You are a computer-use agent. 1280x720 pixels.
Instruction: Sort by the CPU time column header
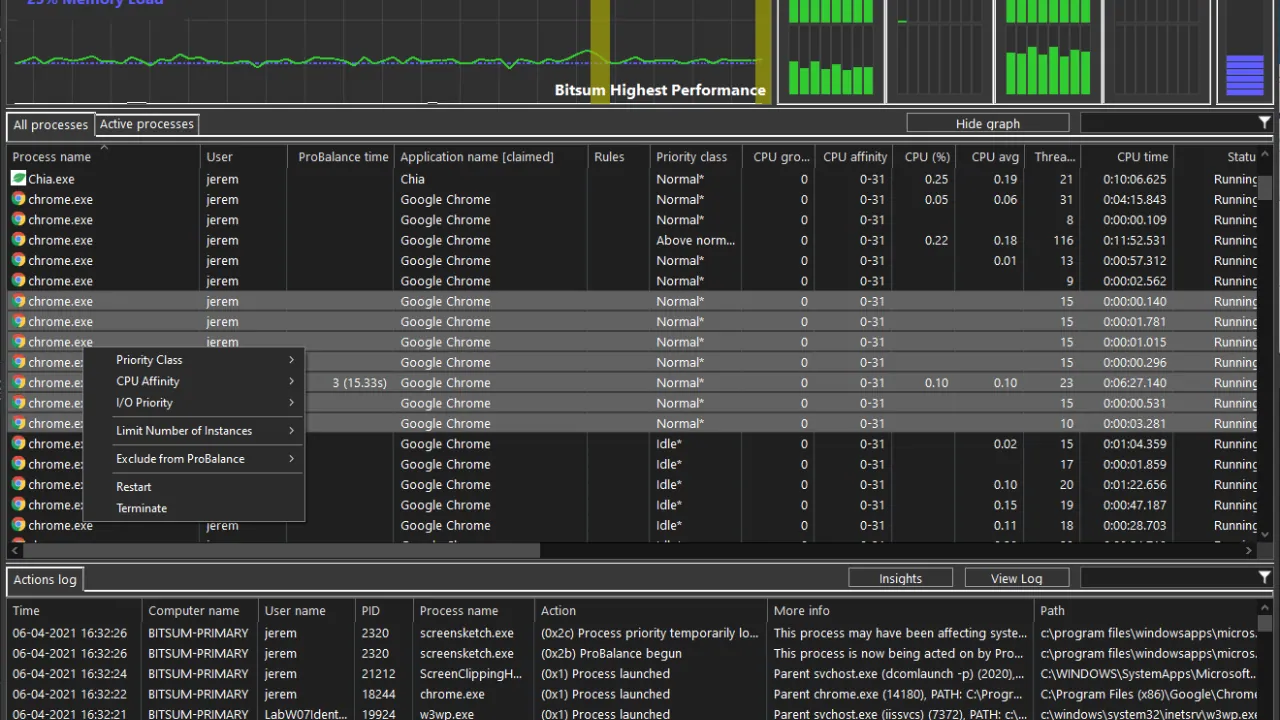1129,157
